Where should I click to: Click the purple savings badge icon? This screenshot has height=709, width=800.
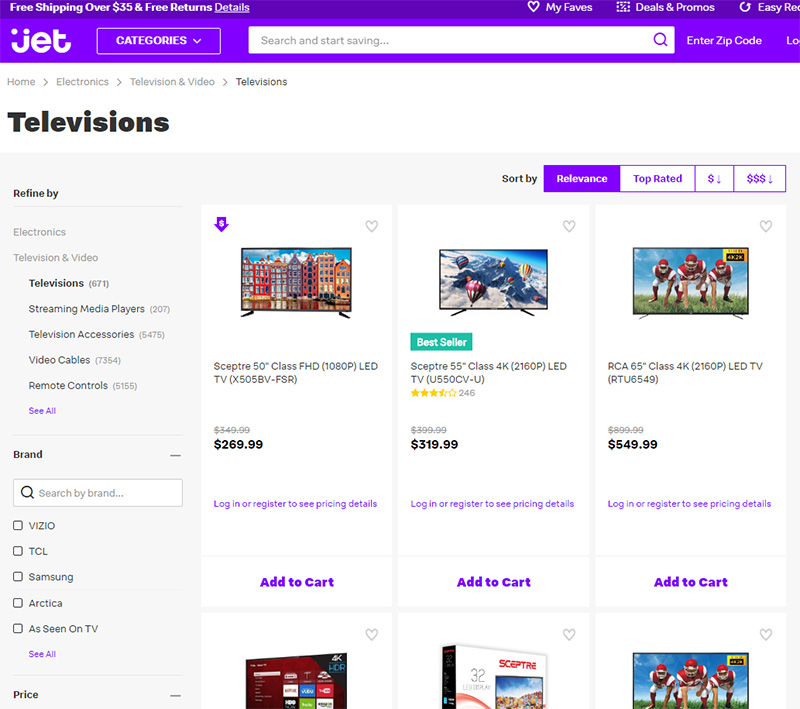[x=221, y=224]
